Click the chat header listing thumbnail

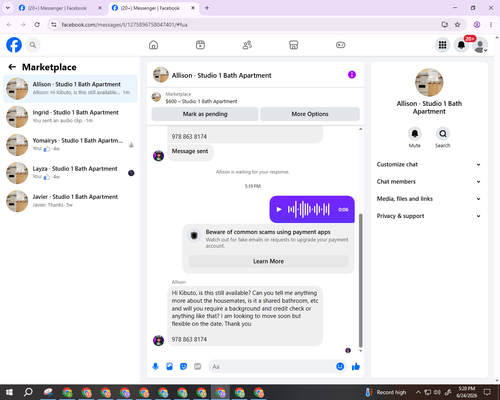coord(161,75)
